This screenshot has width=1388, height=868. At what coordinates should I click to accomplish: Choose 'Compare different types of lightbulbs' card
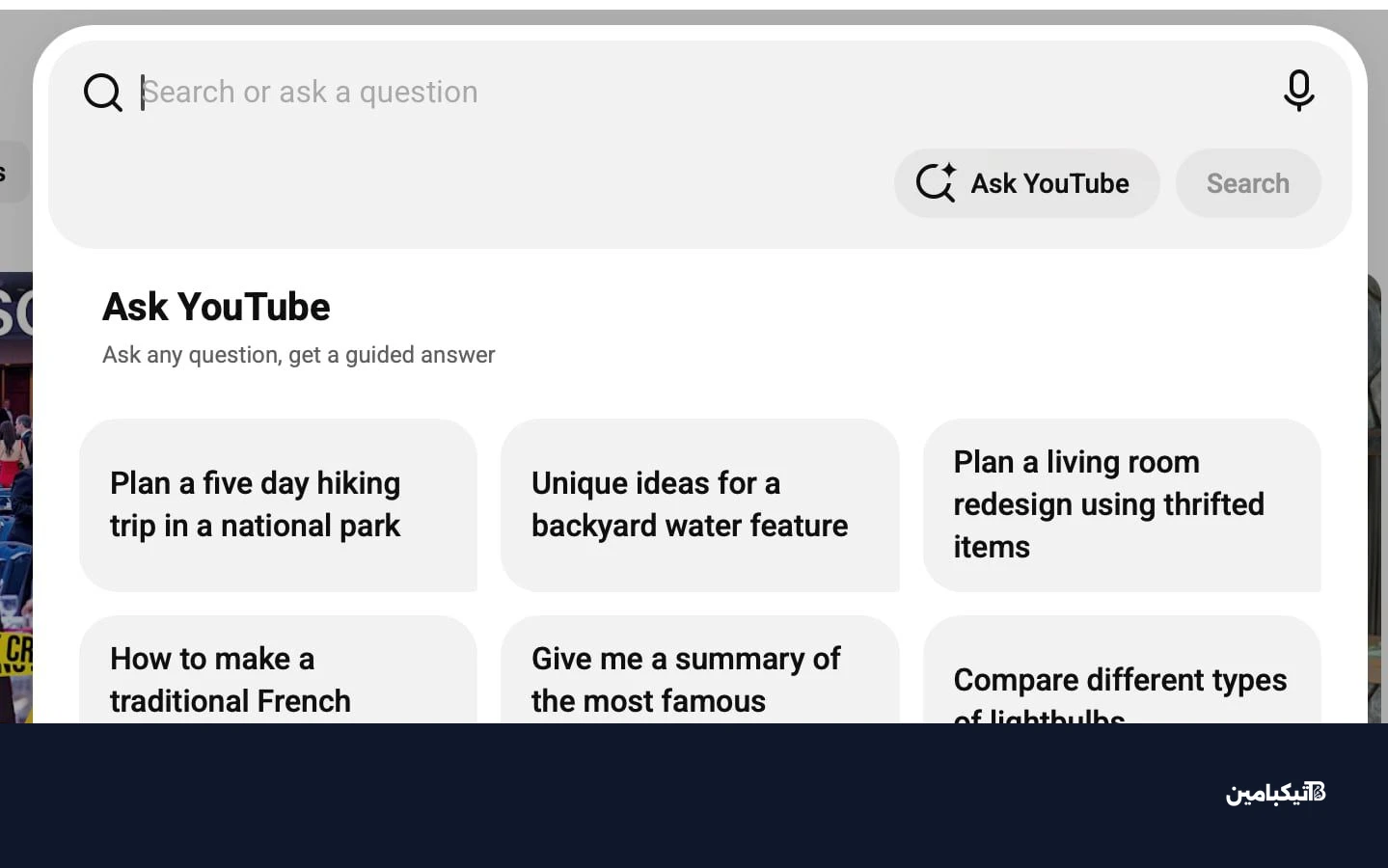(x=1122, y=669)
